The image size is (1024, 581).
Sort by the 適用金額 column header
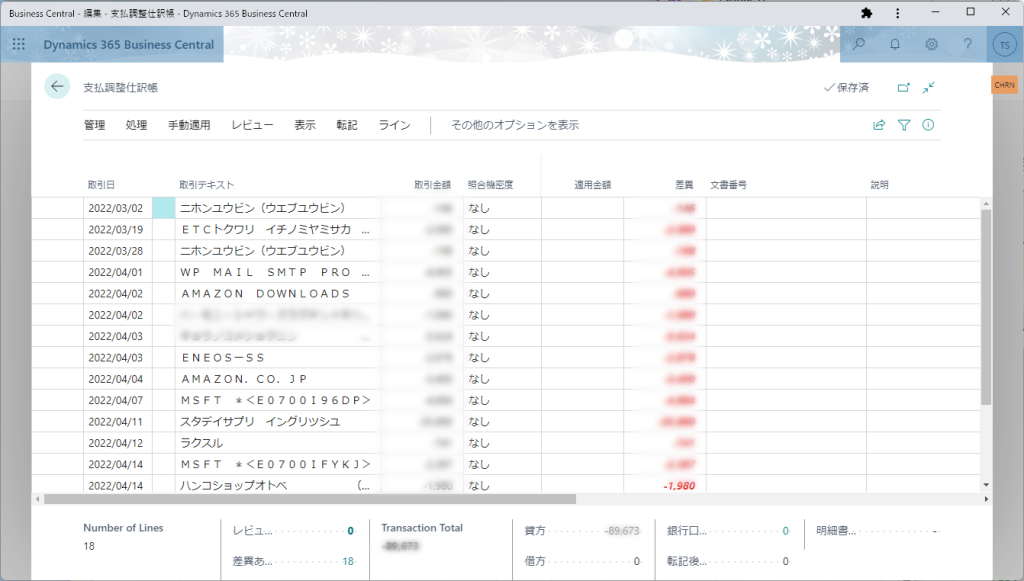(592, 185)
